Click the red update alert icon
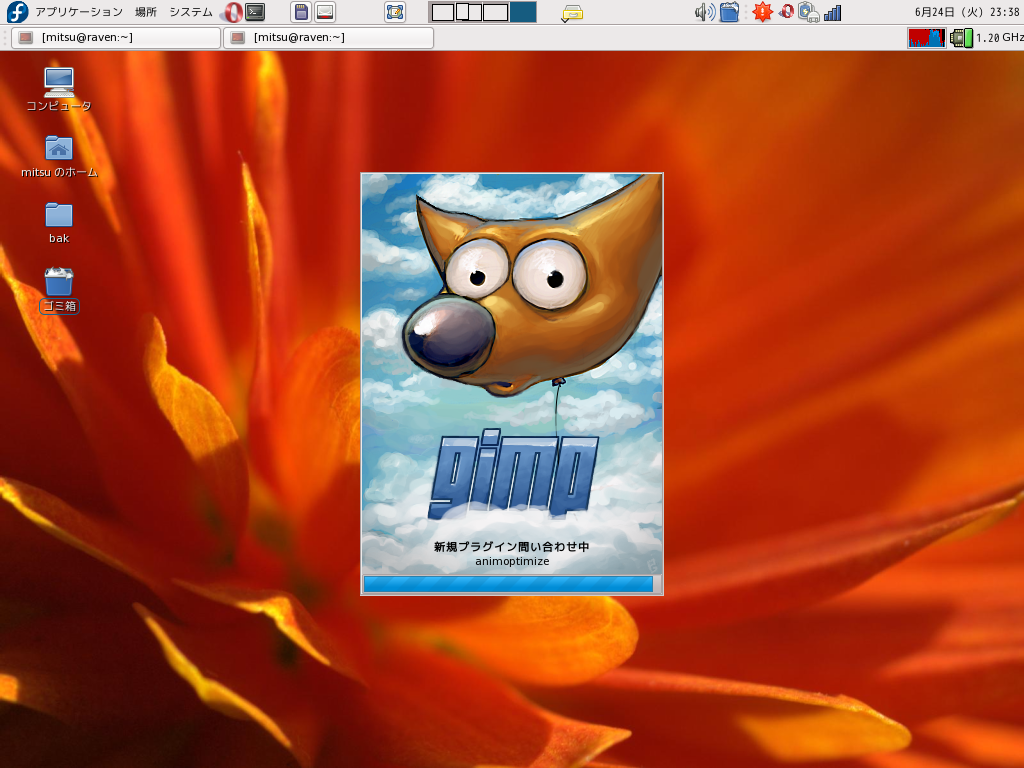The image size is (1024, 768). [x=762, y=12]
